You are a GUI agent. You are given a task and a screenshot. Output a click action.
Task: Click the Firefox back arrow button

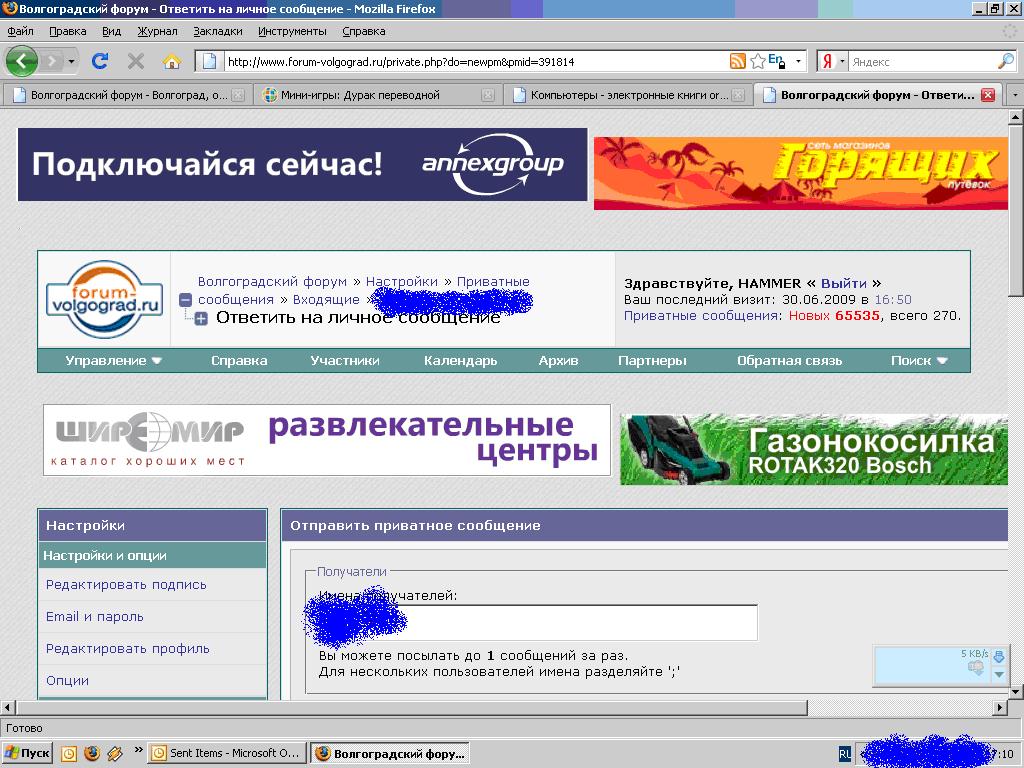[x=22, y=61]
